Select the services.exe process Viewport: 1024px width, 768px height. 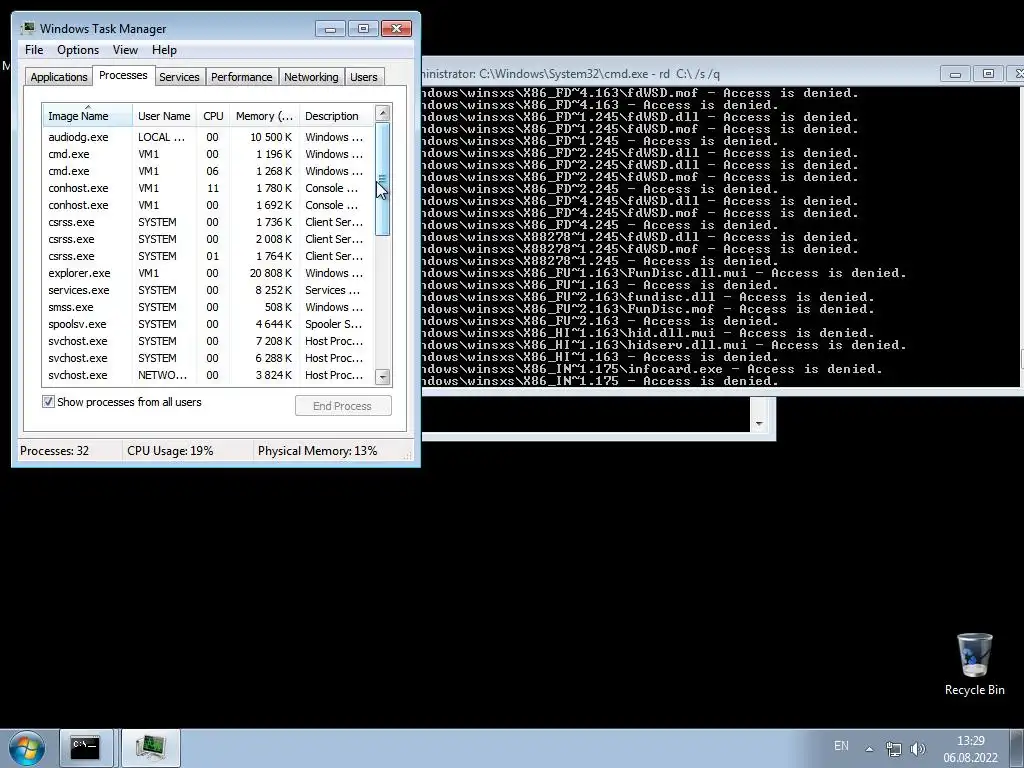pyautogui.click(x=209, y=290)
